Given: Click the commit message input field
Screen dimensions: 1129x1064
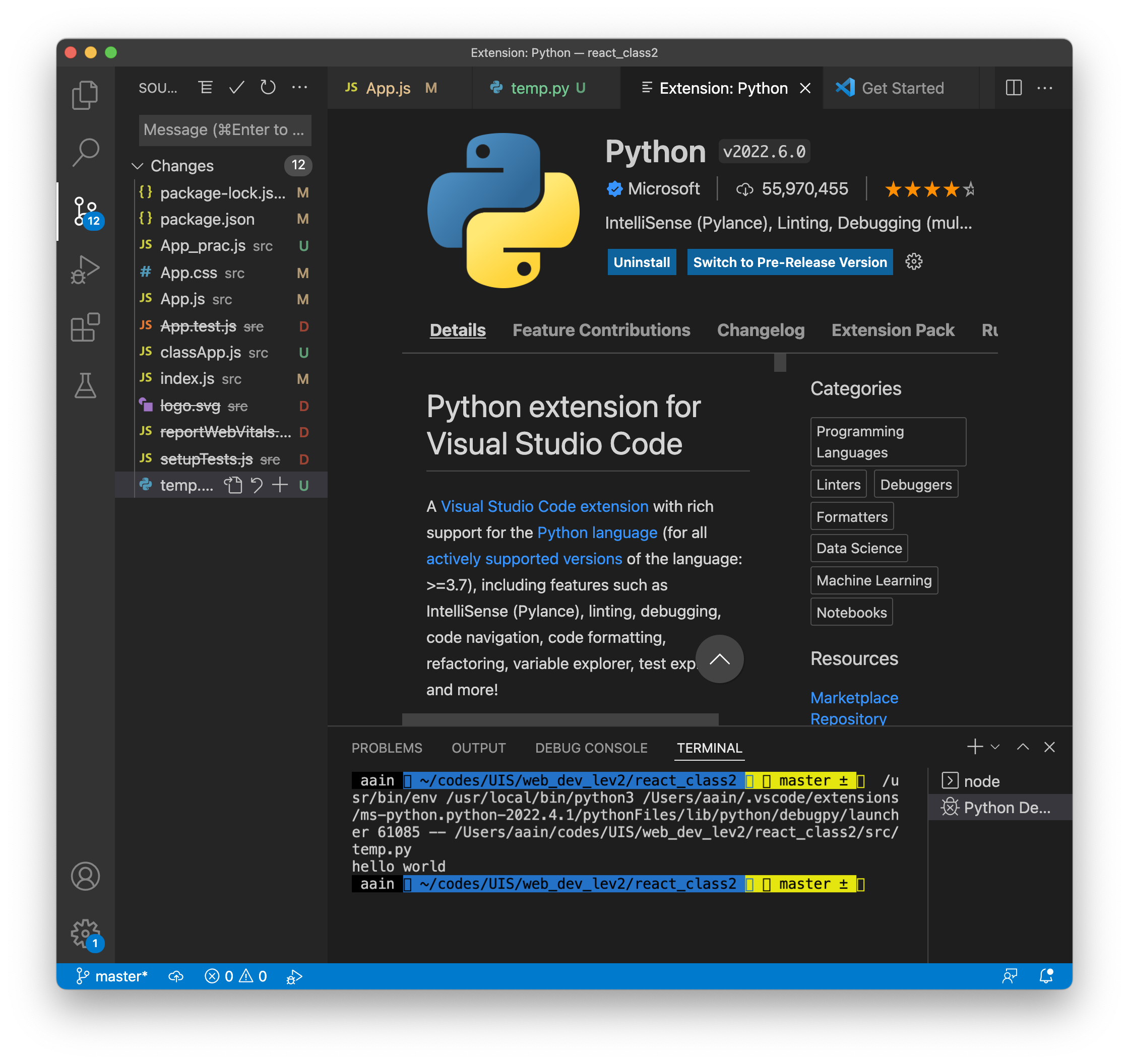Looking at the screenshot, I should [225, 130].
